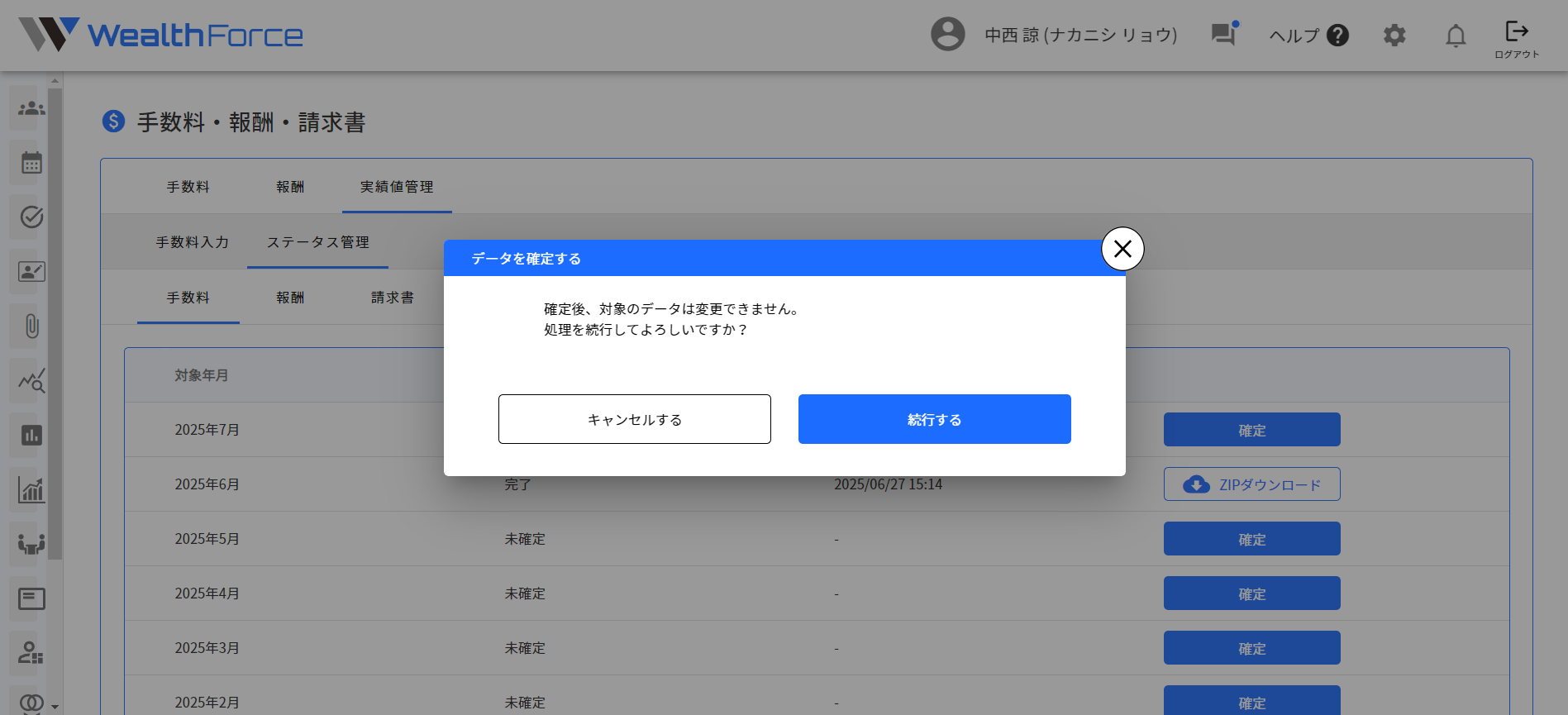Click 確定 button for 2025年3月
The height and width of the screenshot is (715, 1568).
point(1251,648)
